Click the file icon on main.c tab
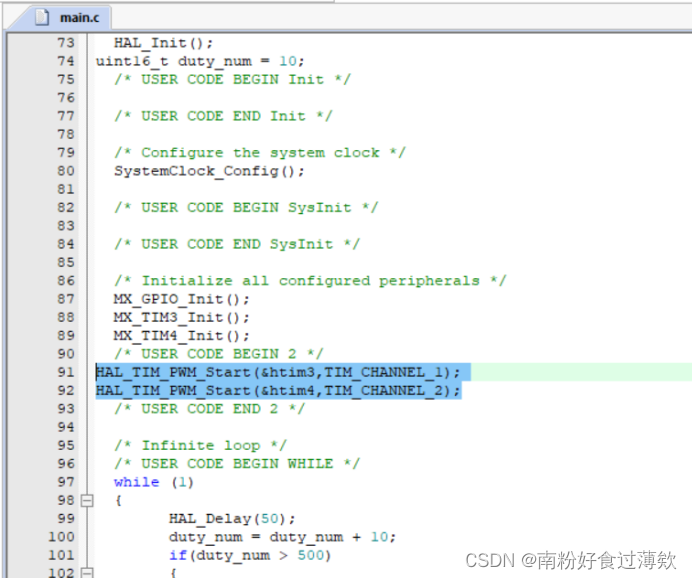 [x=42, y=18]
